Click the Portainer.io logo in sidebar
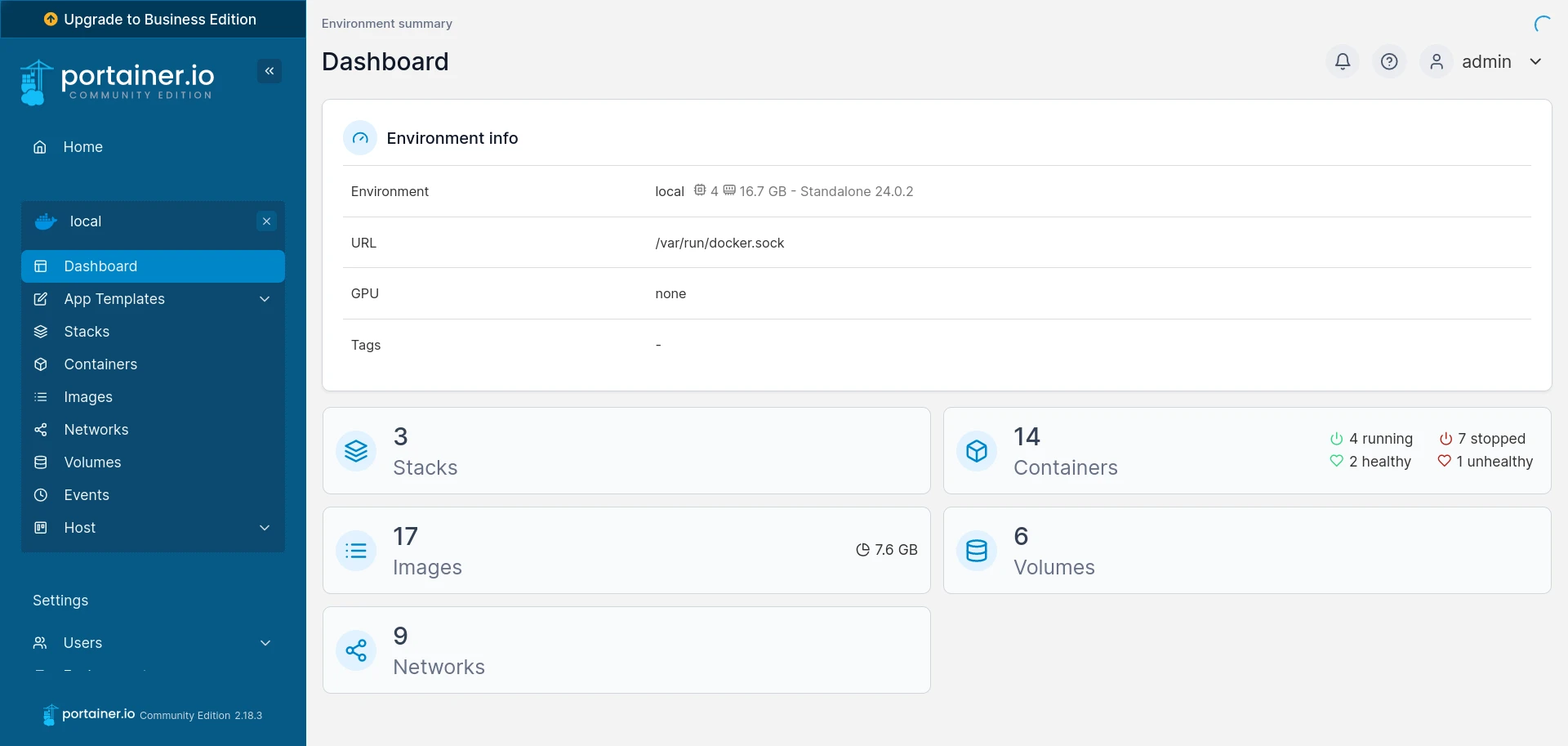Image resolution: width=1568 pixels, height=746 pixels. coord(117,82)
